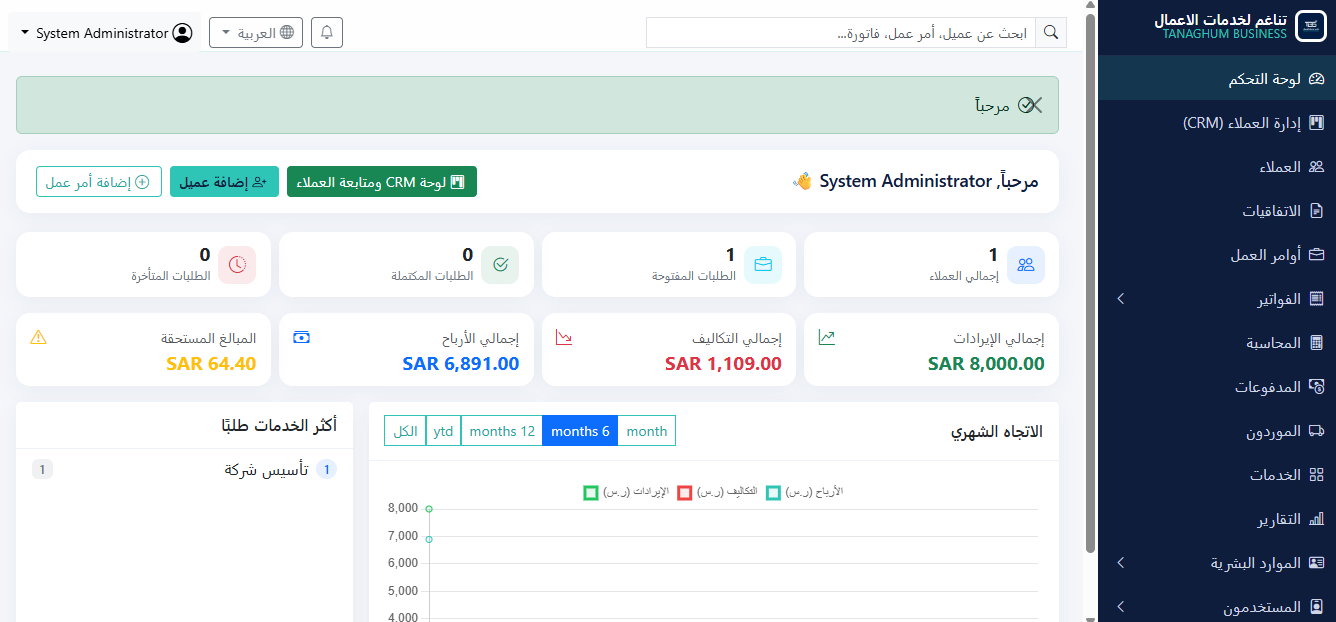Click SAR 8,000.00 revenue value
The height and width of the screenshot is (622, 1336).
point(986,364)
